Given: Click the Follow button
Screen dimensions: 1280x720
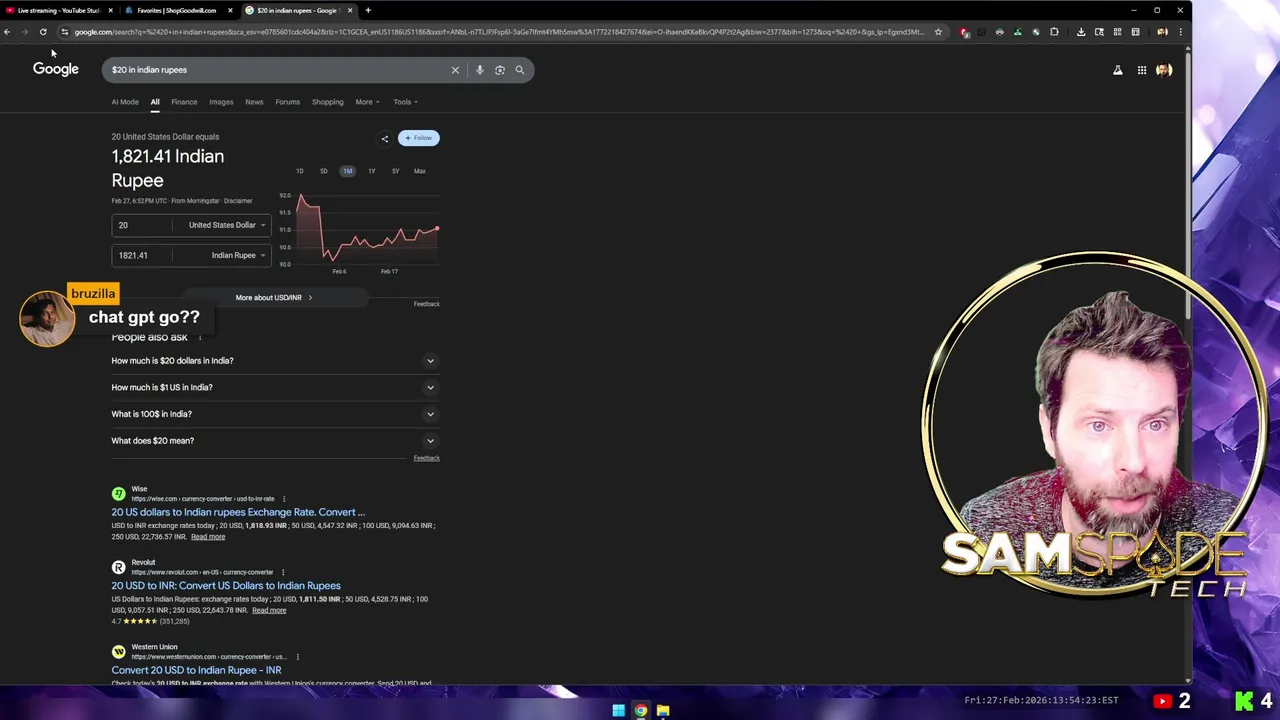Looking at the screenshot, I should 419,138.
